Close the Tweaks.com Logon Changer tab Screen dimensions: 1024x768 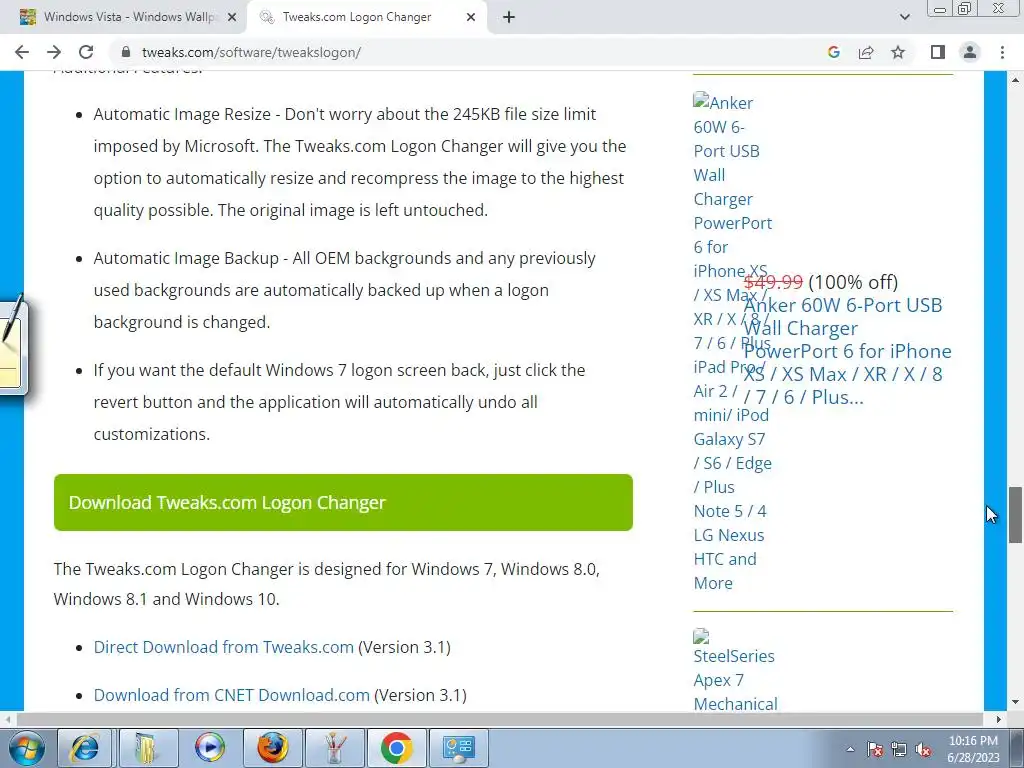(471, 18)
